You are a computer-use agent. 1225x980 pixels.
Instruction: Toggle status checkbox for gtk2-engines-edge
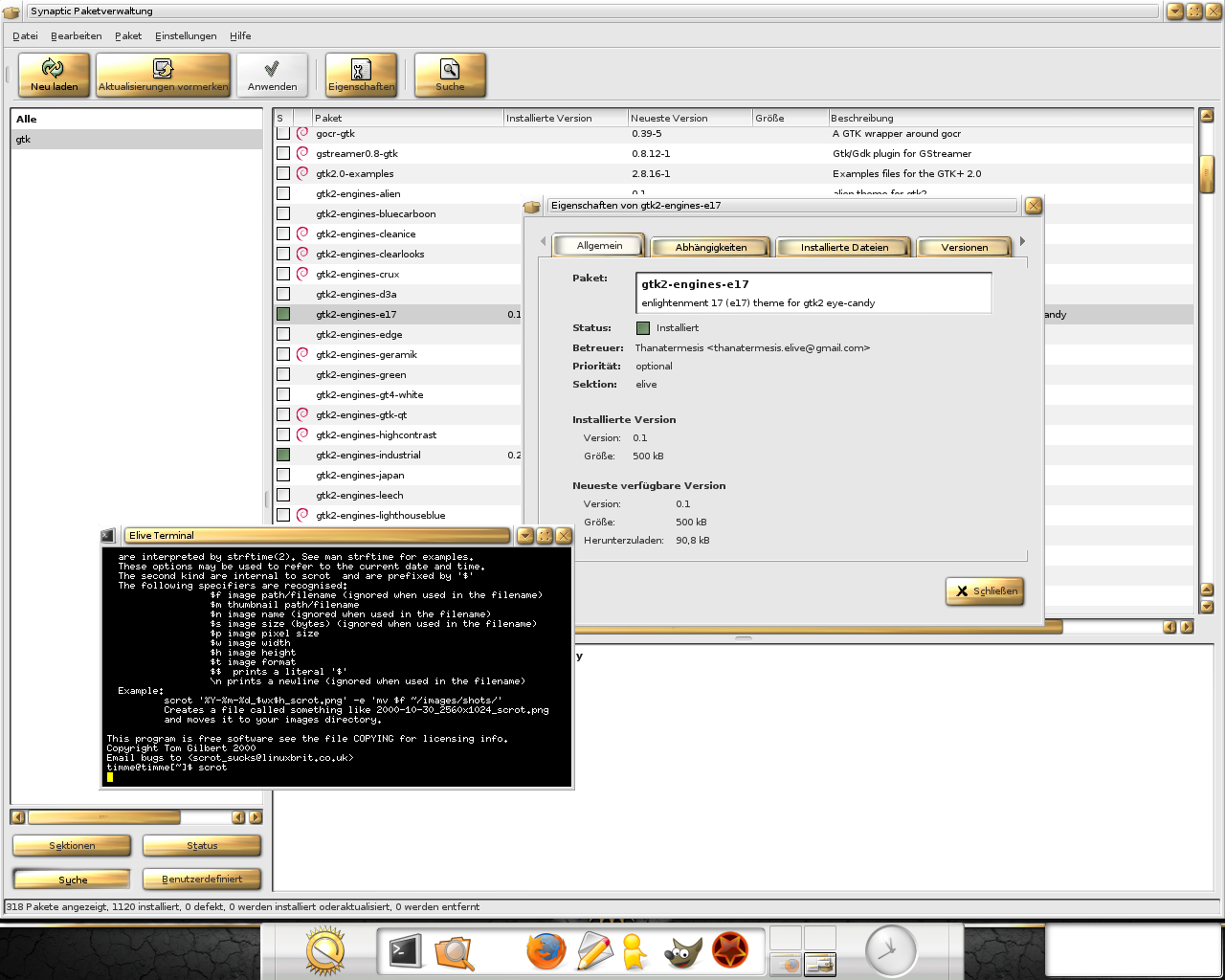point(283,334)
